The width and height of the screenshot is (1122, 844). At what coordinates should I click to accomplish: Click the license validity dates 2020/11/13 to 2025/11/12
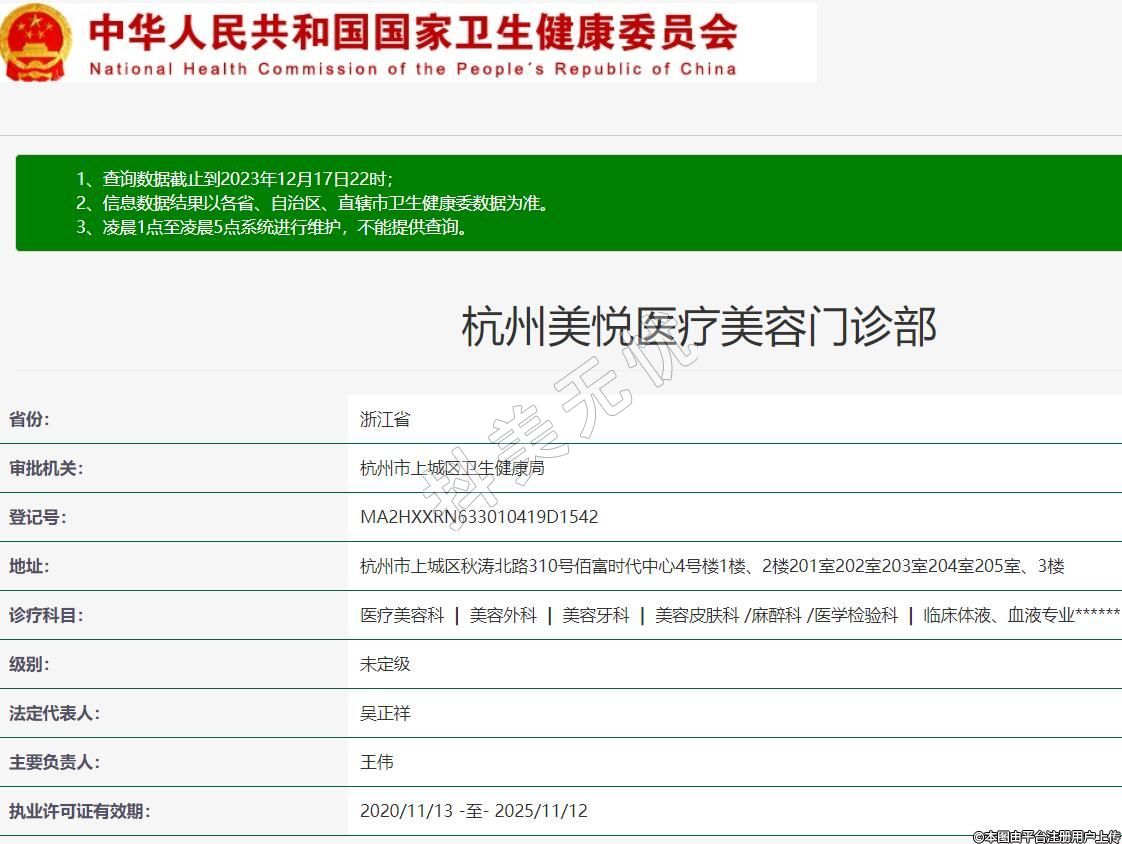474,811
